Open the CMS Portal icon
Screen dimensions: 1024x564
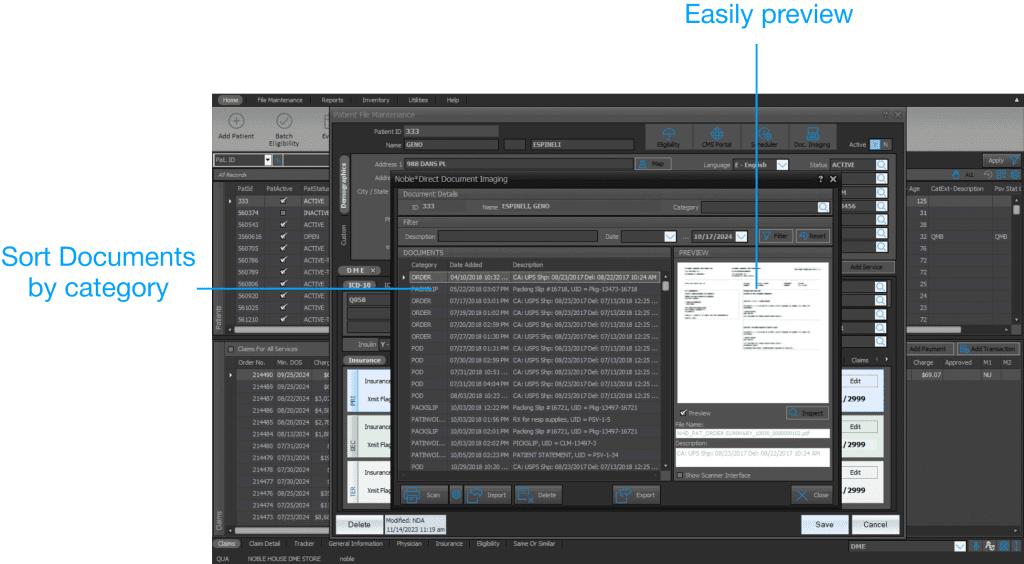tap(716, 136)
